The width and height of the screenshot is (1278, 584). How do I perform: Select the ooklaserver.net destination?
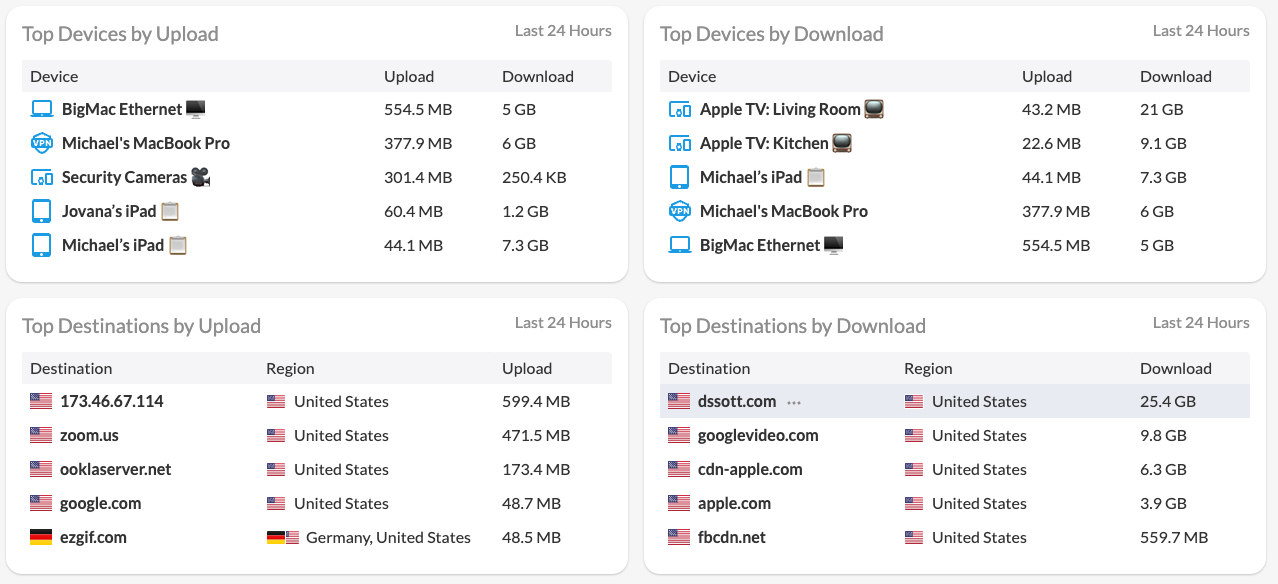pyautogui.click(x=116, y=469)
